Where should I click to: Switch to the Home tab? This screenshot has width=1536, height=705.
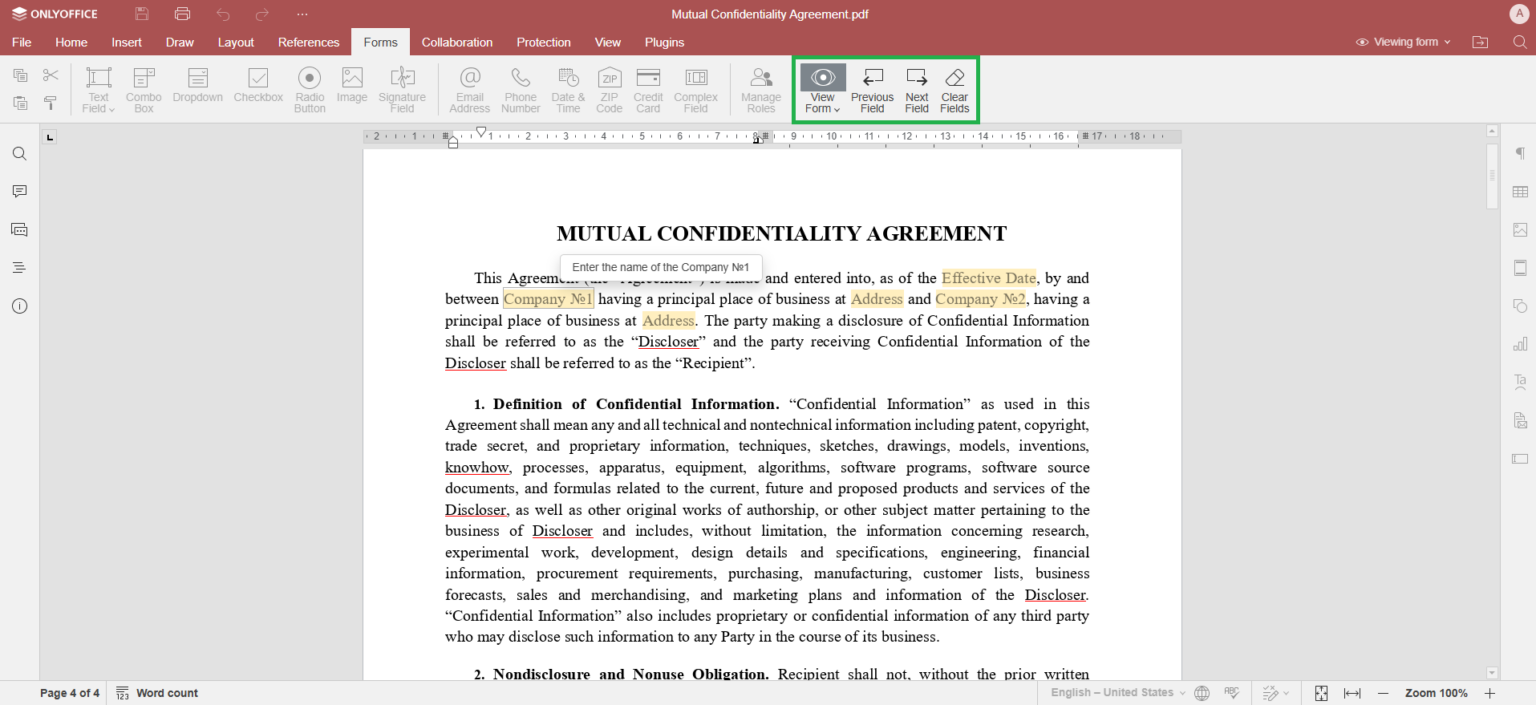[71, 42]
